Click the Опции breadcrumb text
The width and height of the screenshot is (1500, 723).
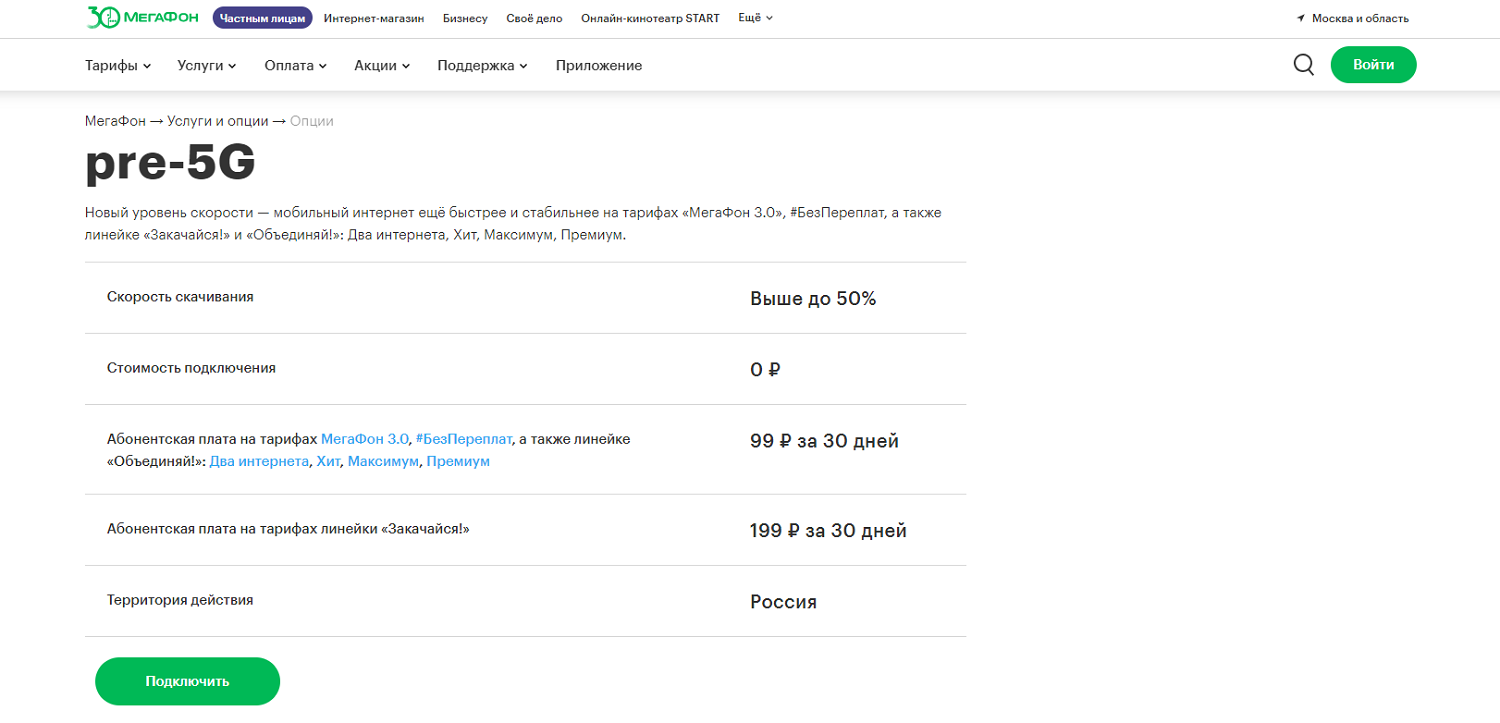312,121
